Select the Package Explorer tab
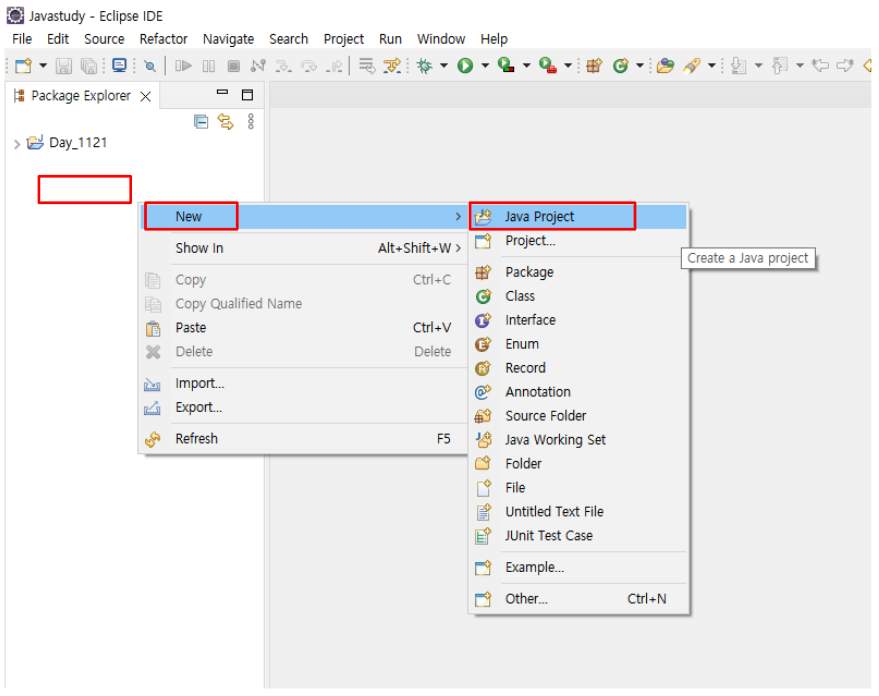Screen dimensions: 879x696 81,96
